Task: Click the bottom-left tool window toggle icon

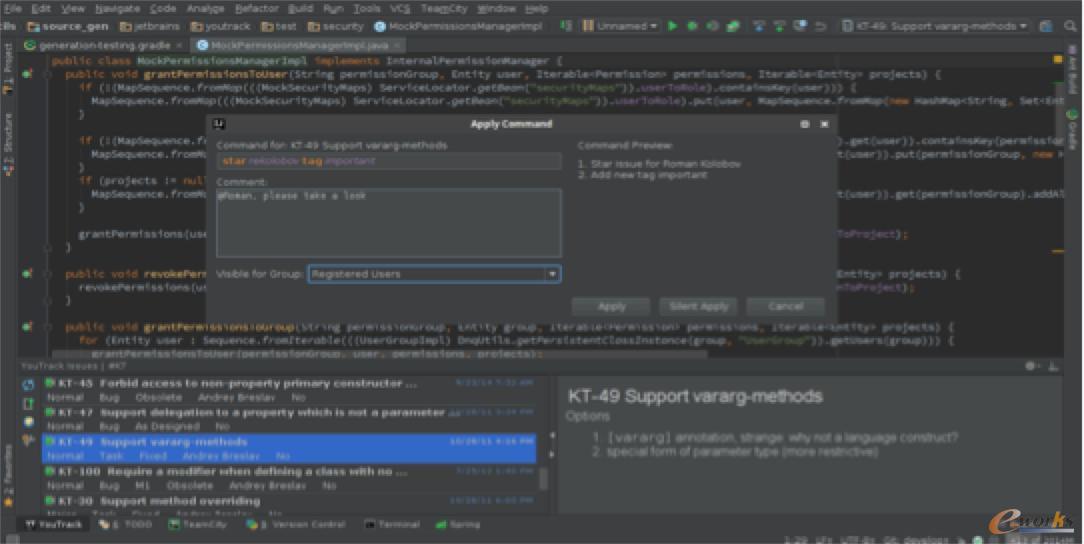Action: [10, 538]
